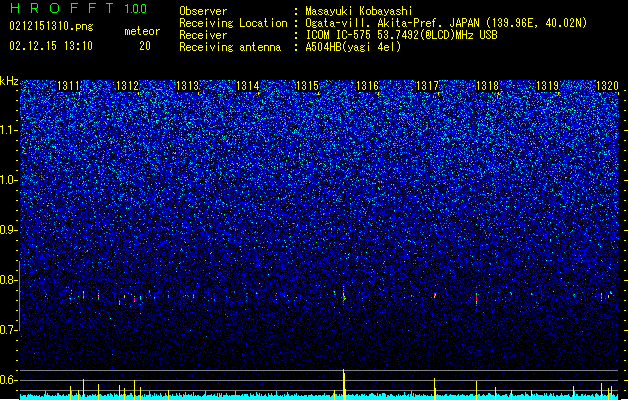629x400 pixels.
Task: Click the 1317 time marker
Action: tap(428, 86)
